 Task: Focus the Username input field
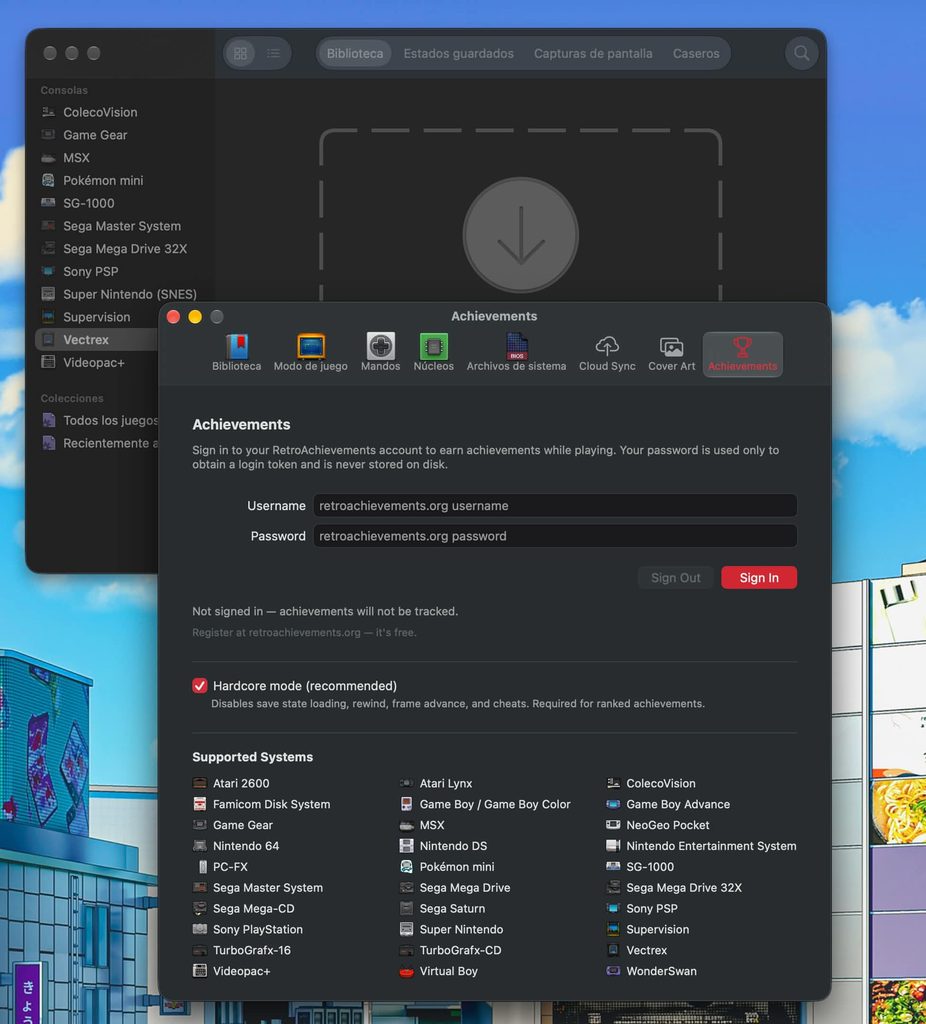555,505
